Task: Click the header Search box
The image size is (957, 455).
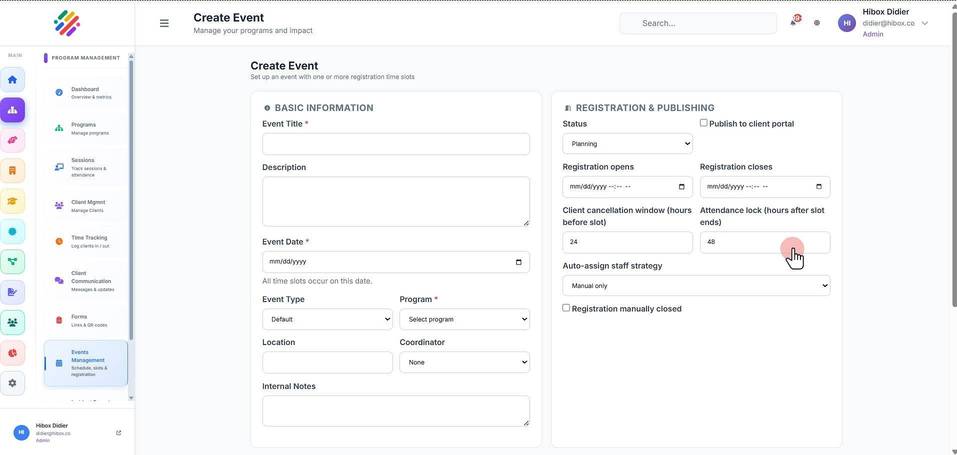Action: [x=698, y=23]
